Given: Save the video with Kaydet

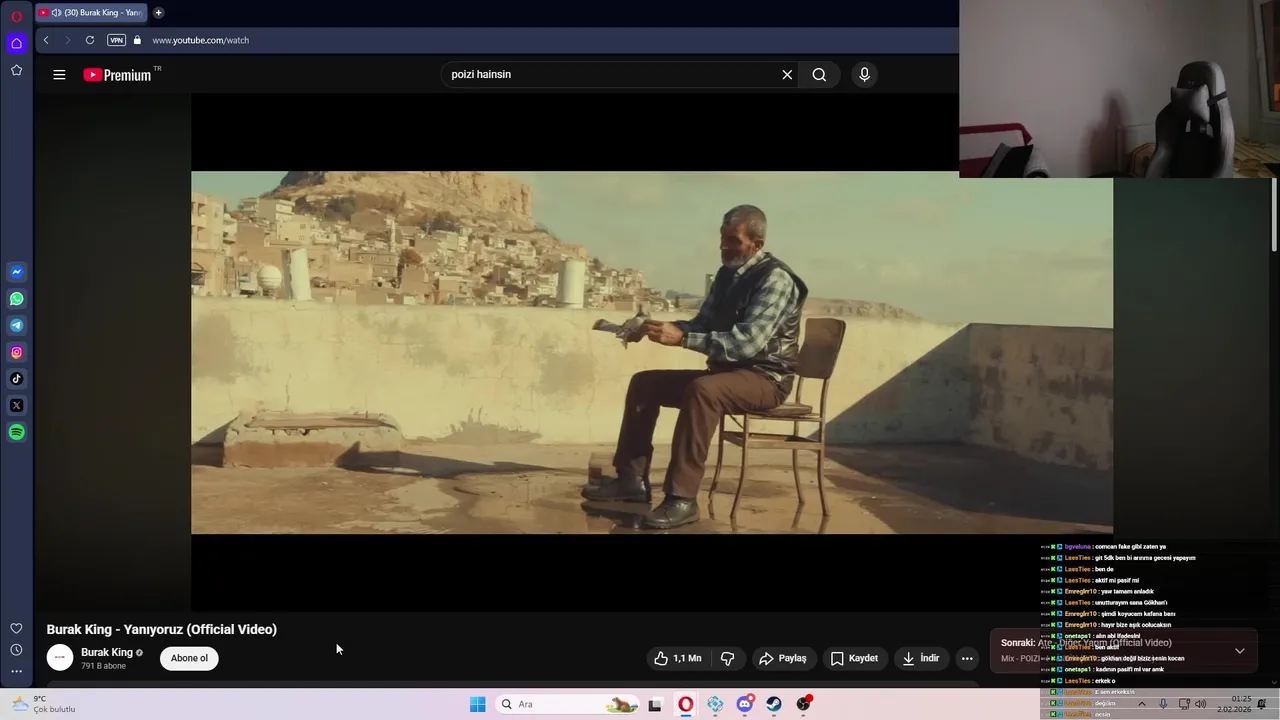Looking at the screenshot, I should [854, 658].
